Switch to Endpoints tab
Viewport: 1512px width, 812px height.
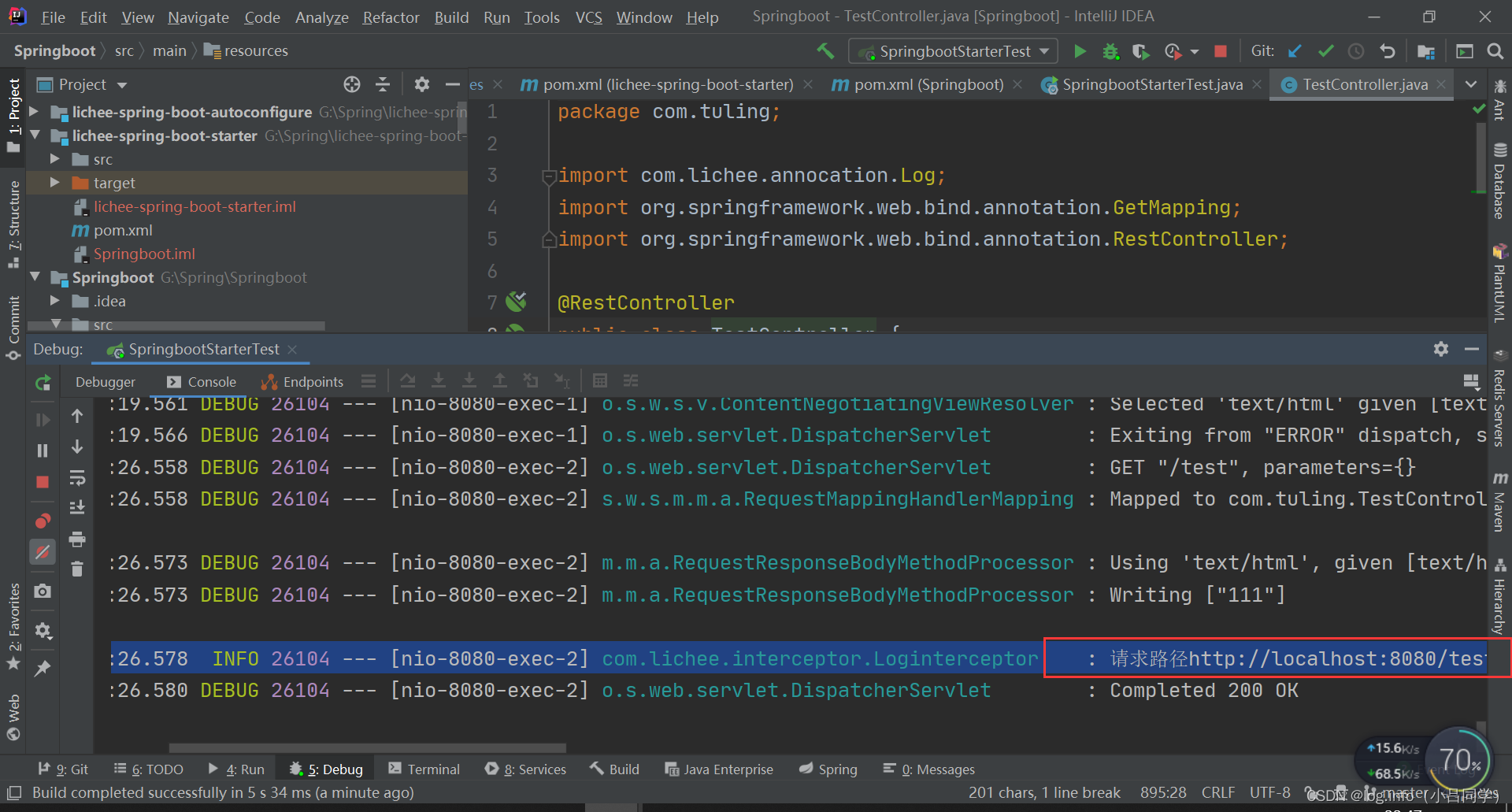point(302,382)
